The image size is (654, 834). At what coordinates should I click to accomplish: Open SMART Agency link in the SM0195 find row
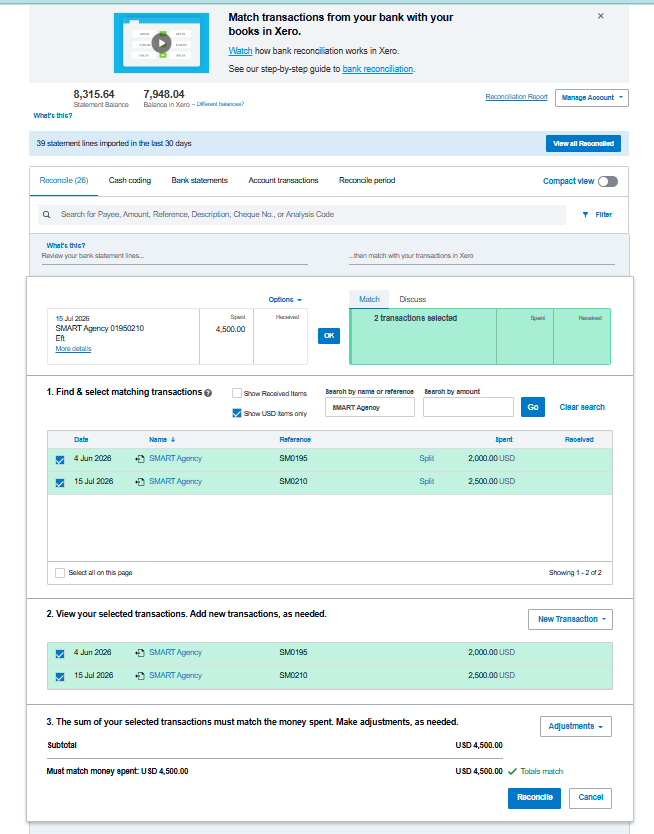175,458
